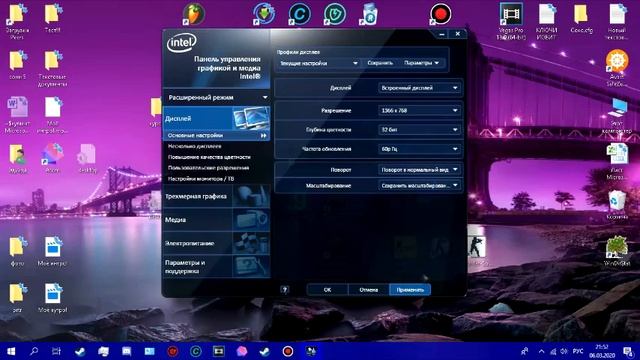Open the red record-circle desktop shortcut

coord(440,14)
